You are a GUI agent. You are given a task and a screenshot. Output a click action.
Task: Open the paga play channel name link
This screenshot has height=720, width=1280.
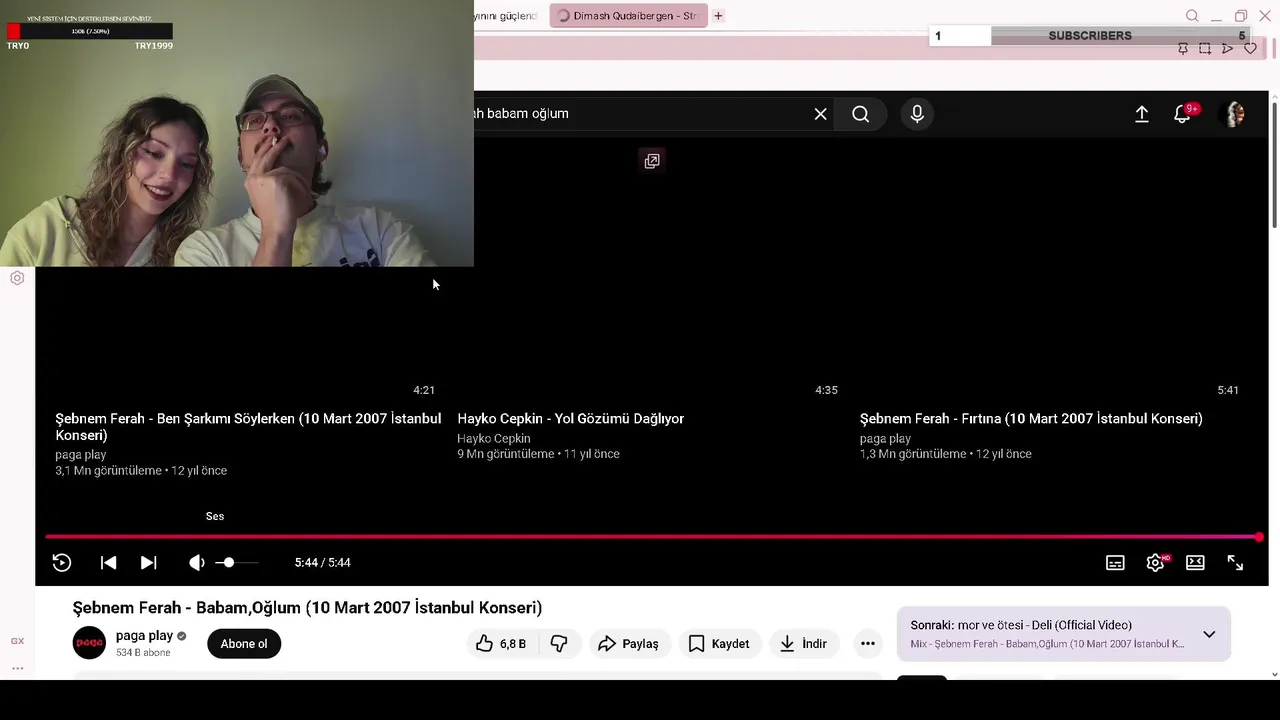[x=144, y=636]
